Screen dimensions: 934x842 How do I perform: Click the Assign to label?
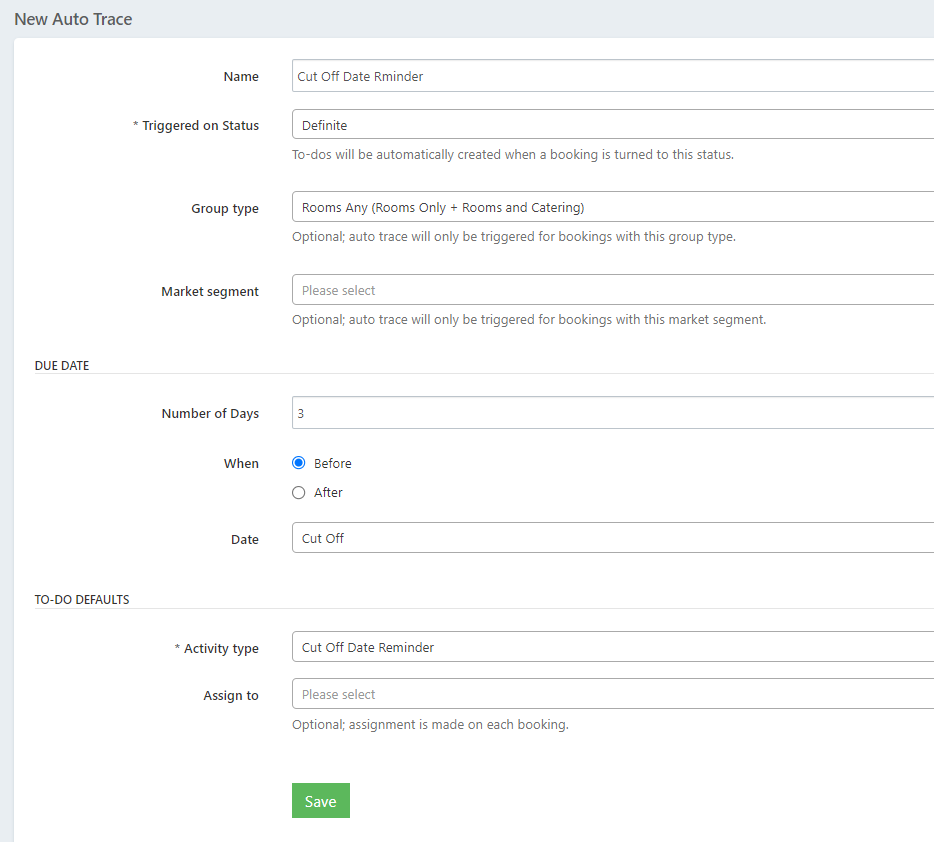tap(231, 696)
